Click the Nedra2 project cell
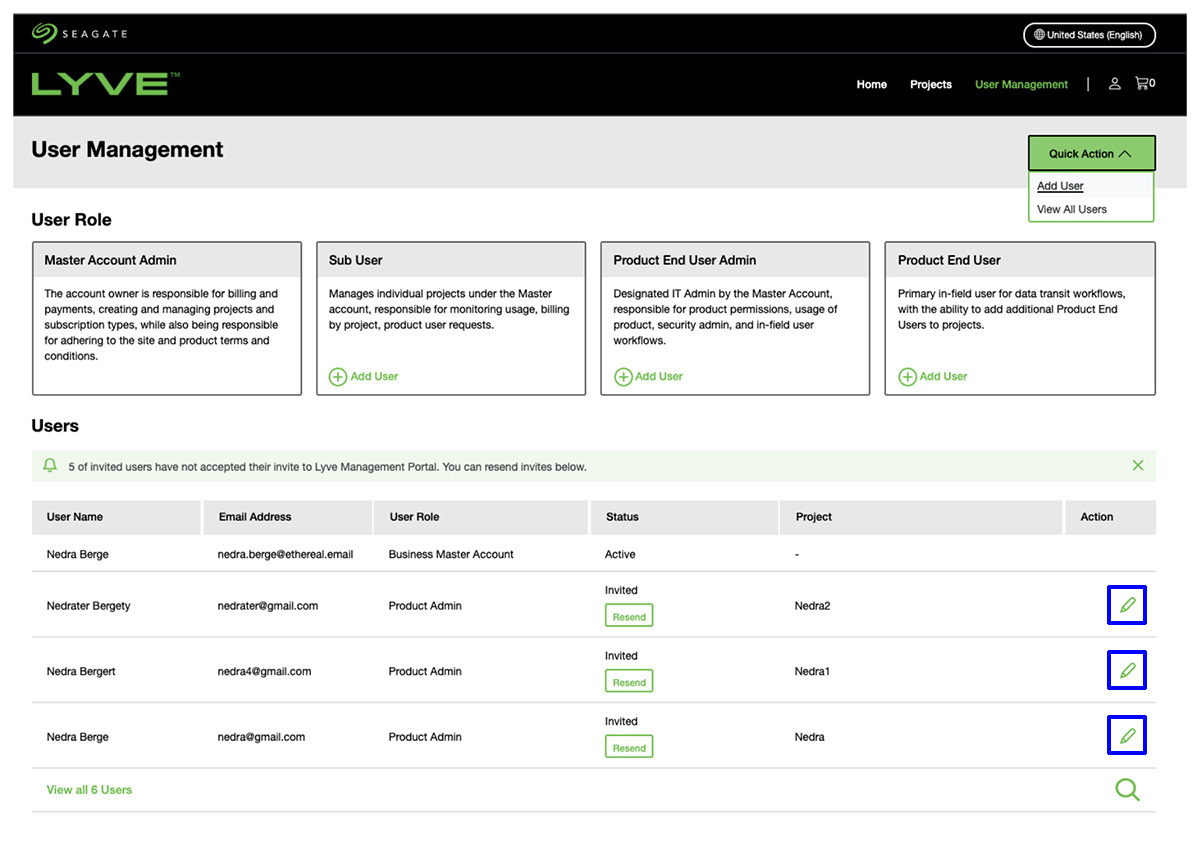The height and width of the screenshot is (844, 1200). click(x=813, y=606)
